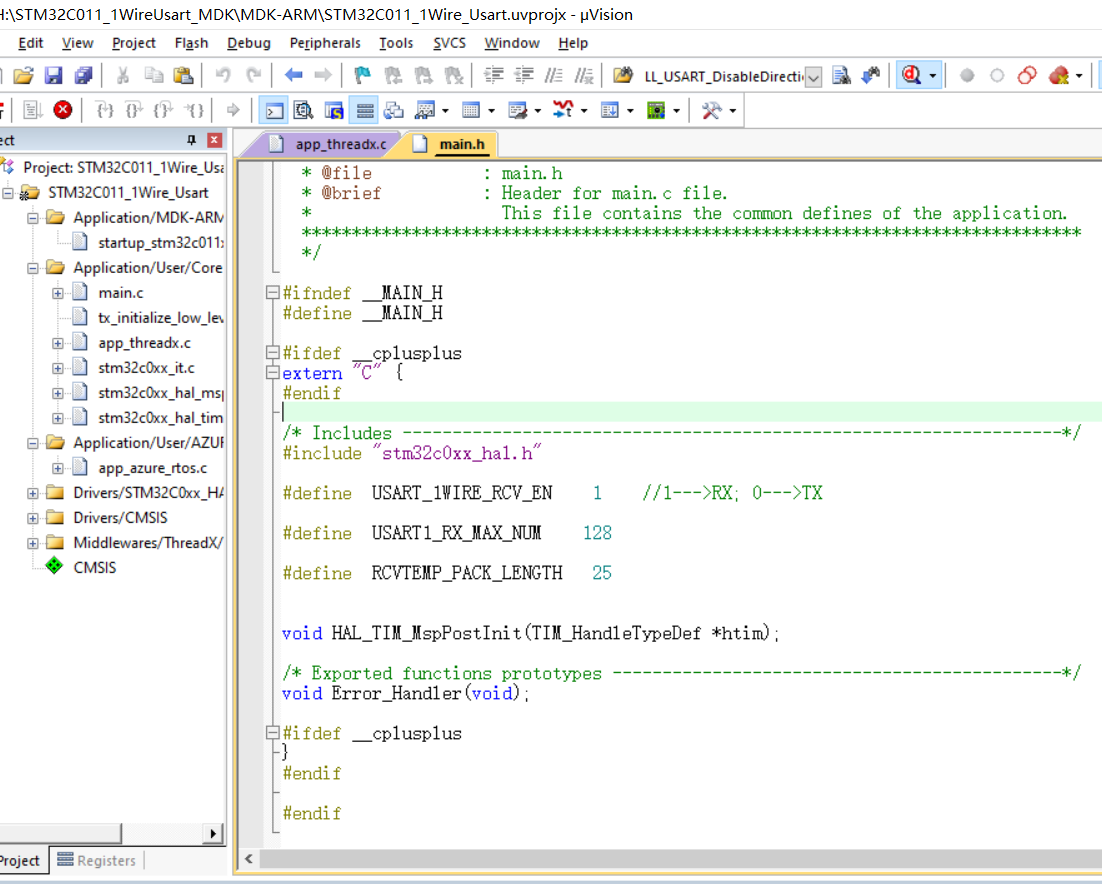Open the Toolbox dropdown arrow

click(732, 110)
